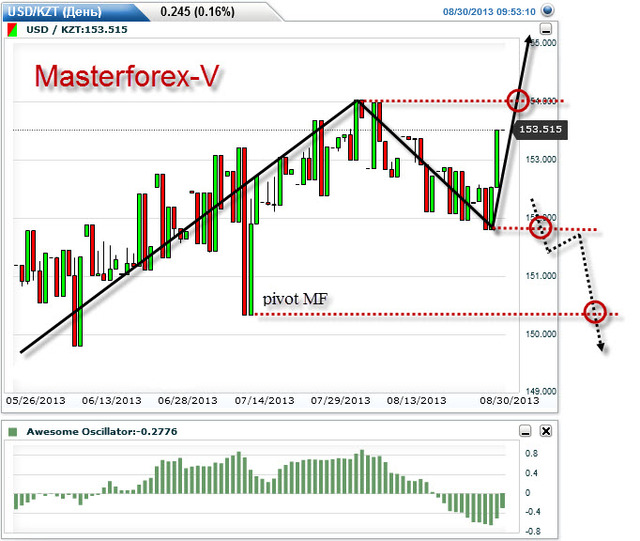Click the red circle marker near 154.000
Viewport: 640px width, 541px height.
pos(517,100)
